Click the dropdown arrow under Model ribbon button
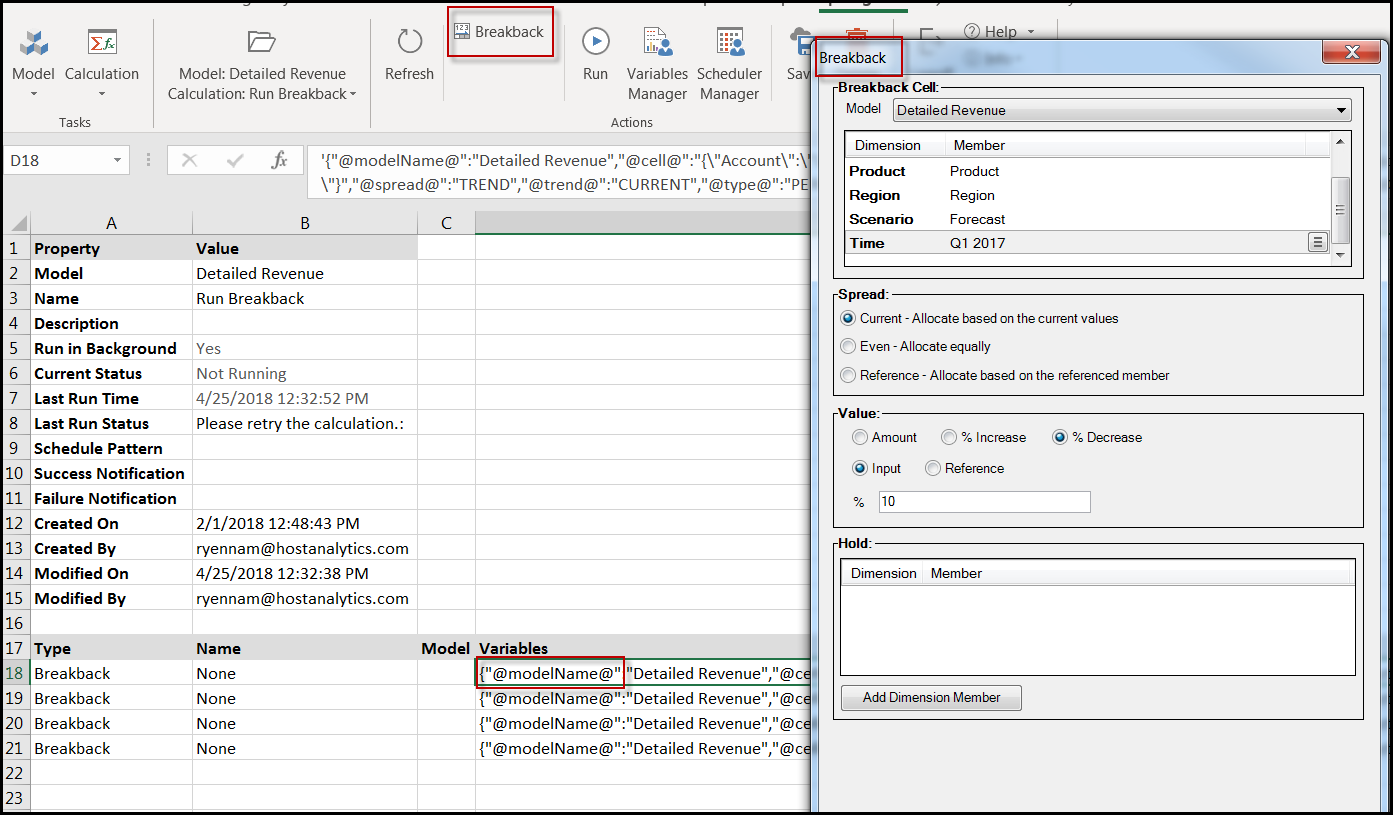 pos(33,94)
